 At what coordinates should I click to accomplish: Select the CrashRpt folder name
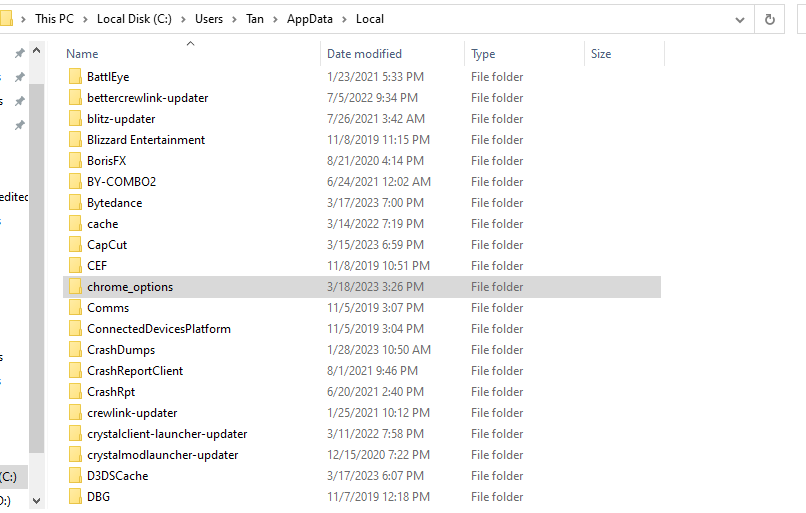click(111, 392)
